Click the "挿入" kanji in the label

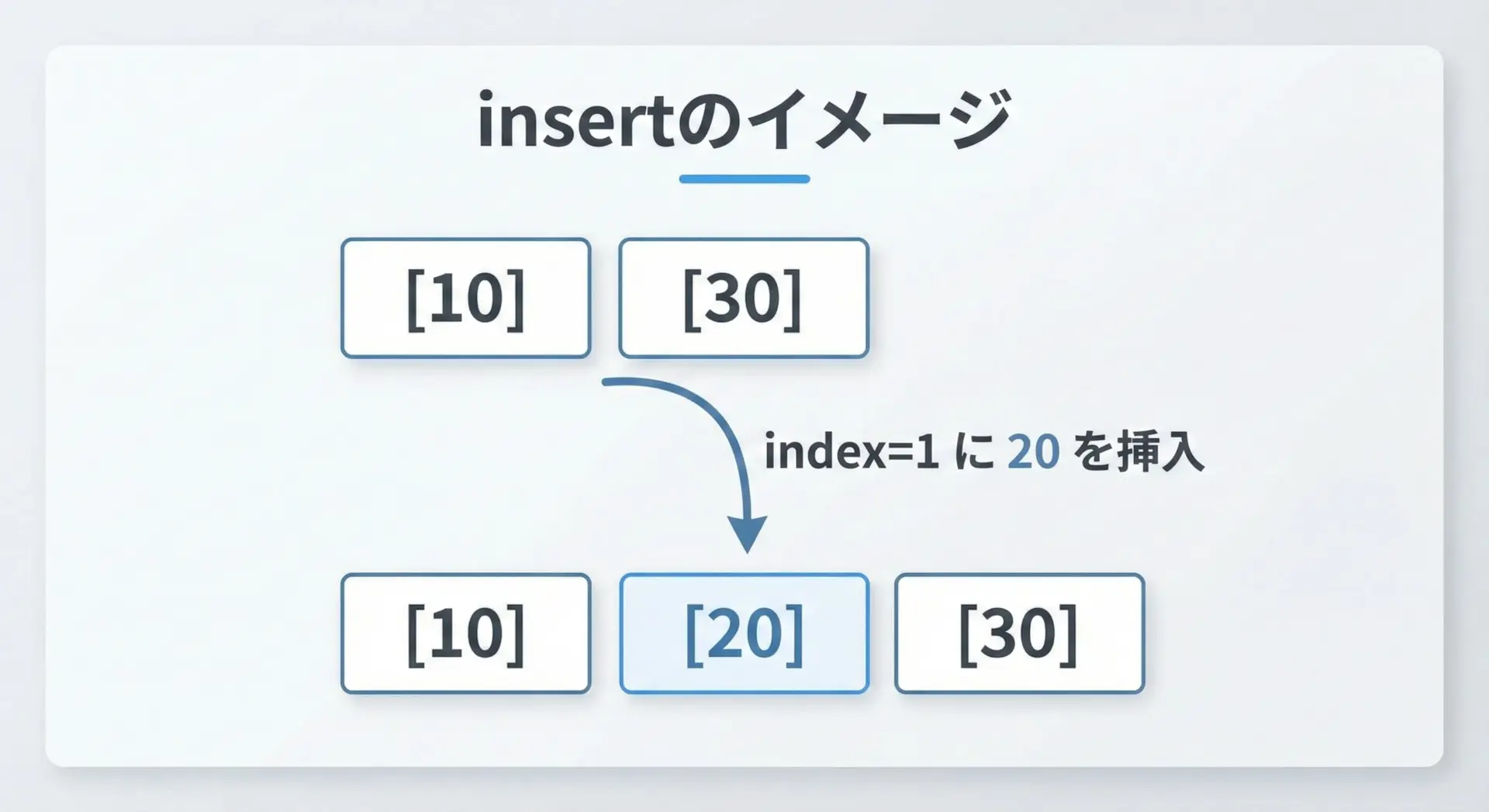pos(1161,451)
